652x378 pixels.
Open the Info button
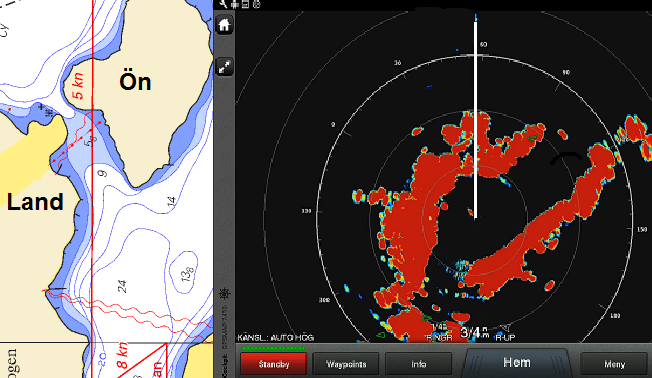pyautogui.click(x=418, y=364)
